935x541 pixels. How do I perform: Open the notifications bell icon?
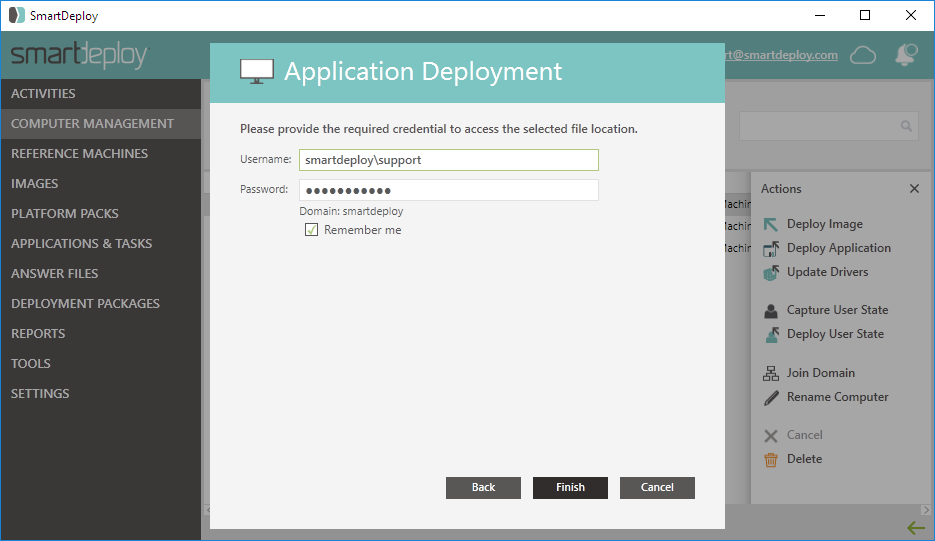click(x=906, y=55)
